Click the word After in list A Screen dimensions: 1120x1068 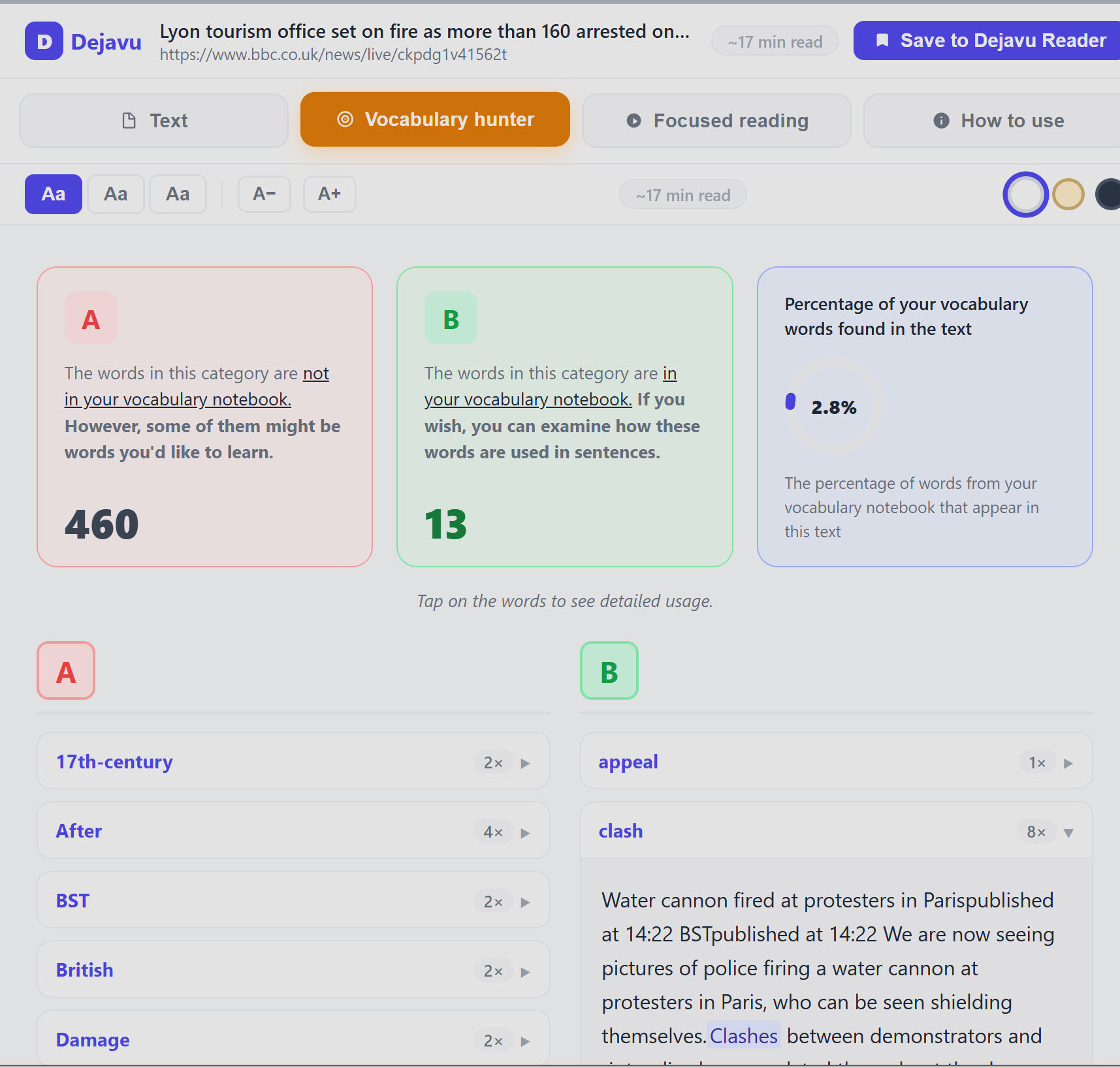coord(79,831)
